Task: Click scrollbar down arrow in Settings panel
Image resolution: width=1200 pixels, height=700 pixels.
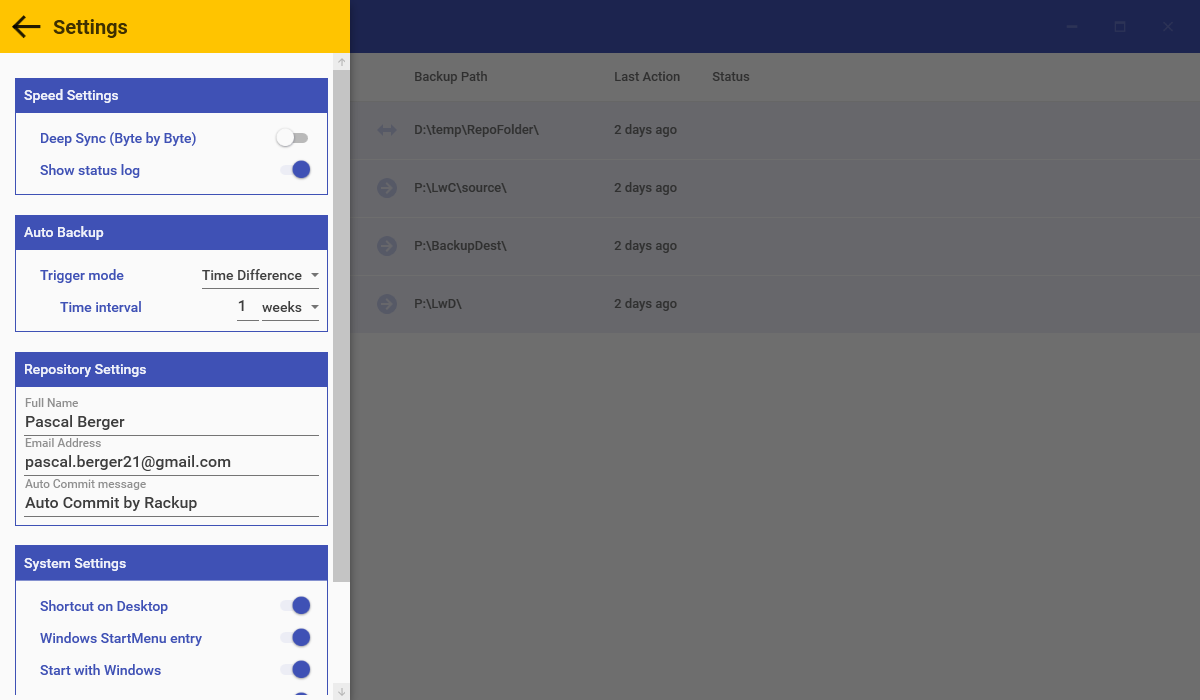Action: pos(341,691)
